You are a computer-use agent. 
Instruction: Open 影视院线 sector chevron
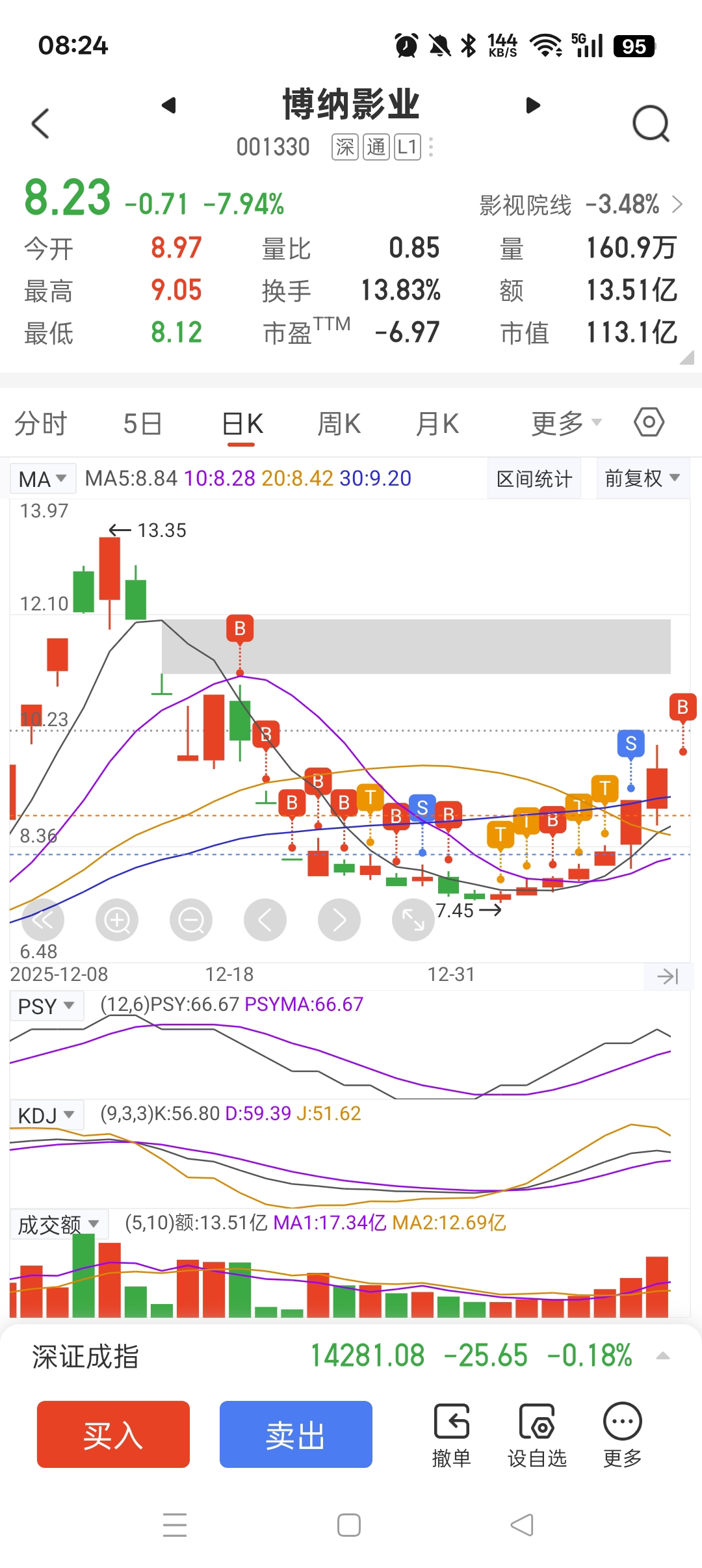677,204
